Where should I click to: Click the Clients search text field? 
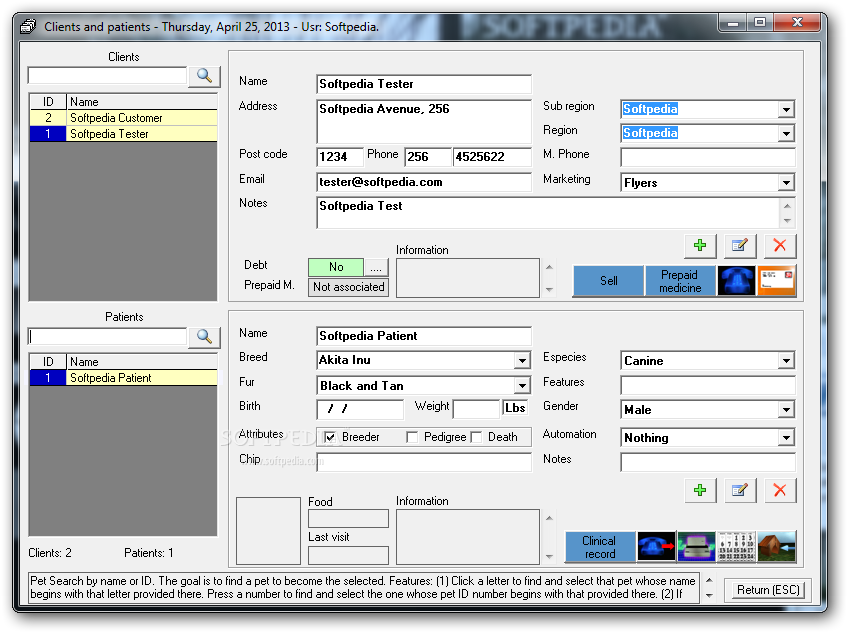point(107,76)
